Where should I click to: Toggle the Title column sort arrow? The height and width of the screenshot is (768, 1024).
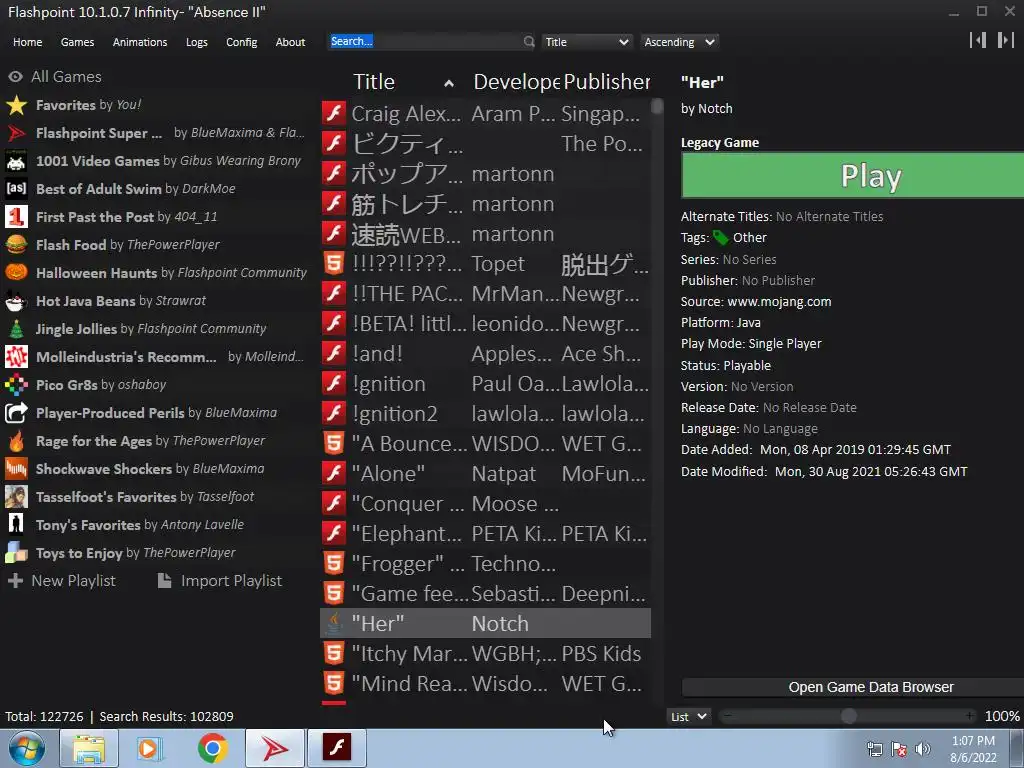(449, 84)
